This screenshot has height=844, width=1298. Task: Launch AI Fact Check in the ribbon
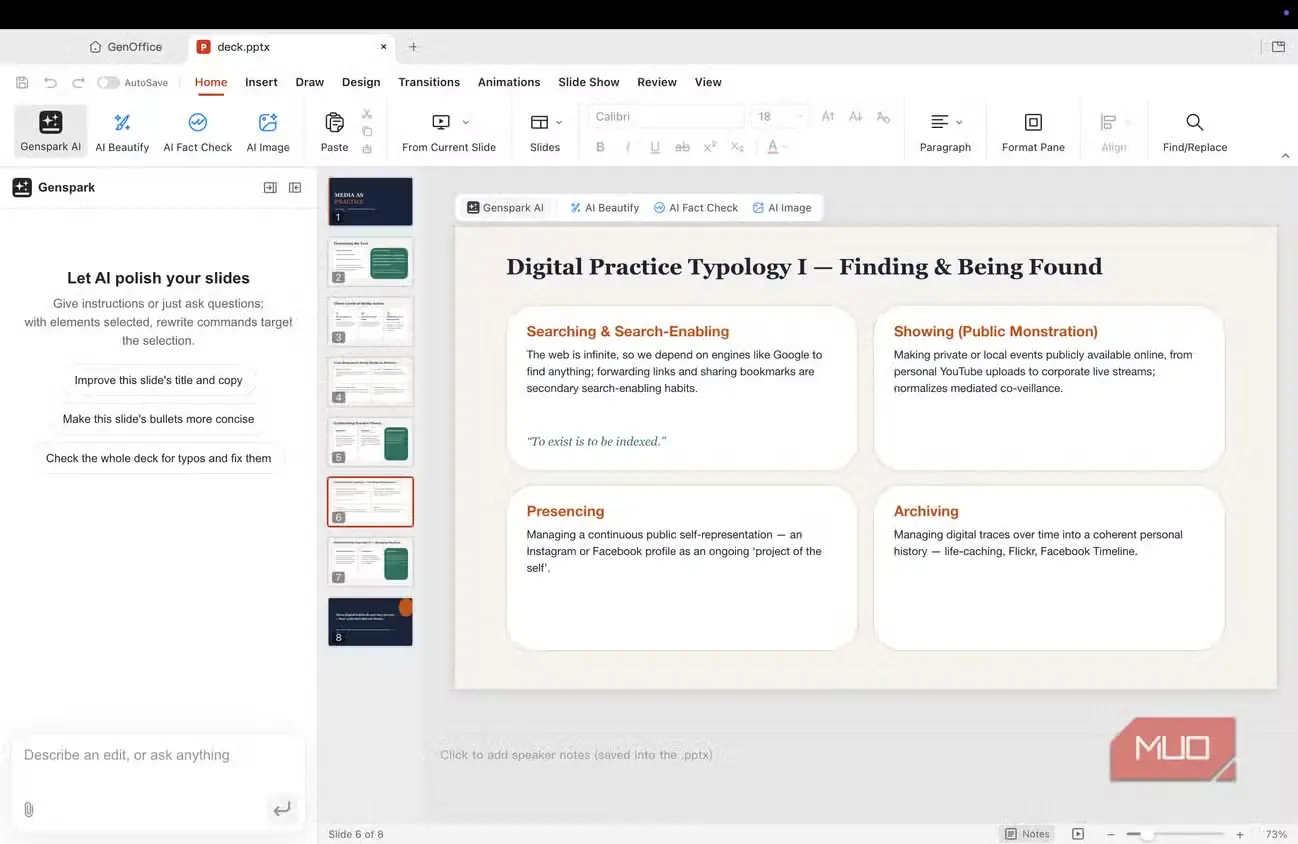pos(197,131)
